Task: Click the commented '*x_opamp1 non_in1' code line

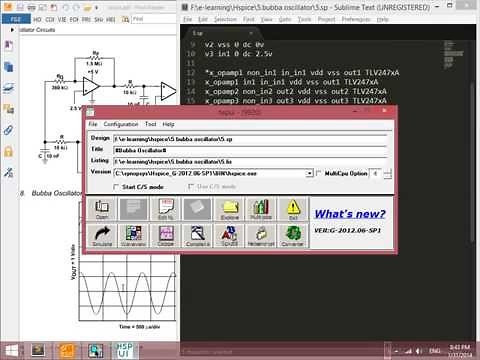Action: [302, 73]
